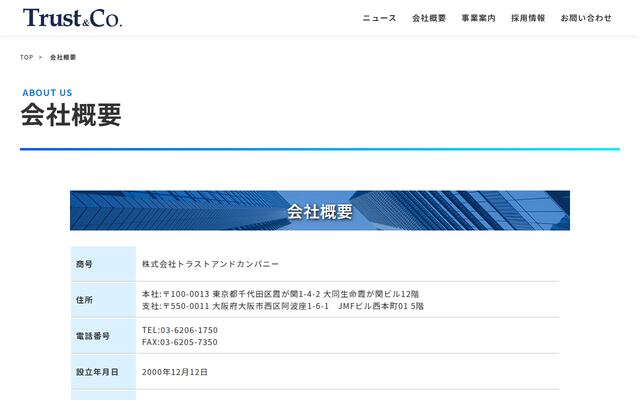Screen dimensions: 640x400
Task: Go to 事業案内 in the navigation
Action: [478, 18]
